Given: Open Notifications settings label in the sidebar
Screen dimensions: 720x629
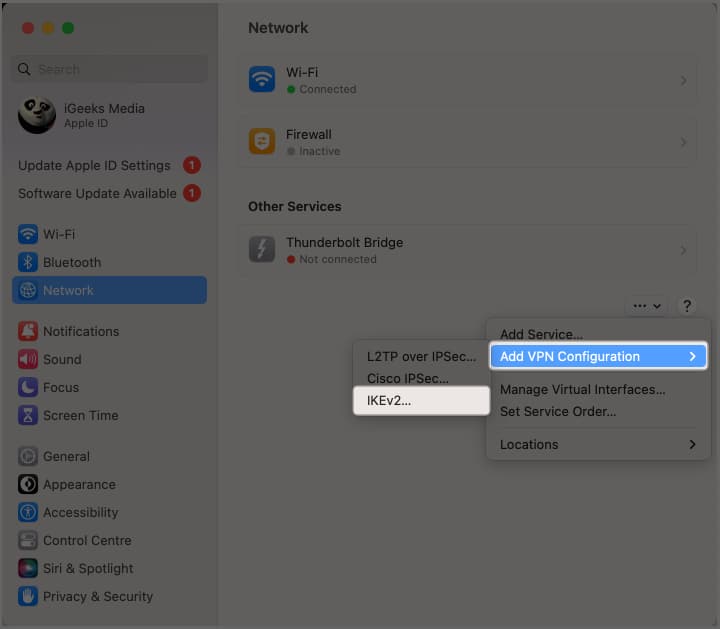Looking at the screenshot, I should (81, 331).
